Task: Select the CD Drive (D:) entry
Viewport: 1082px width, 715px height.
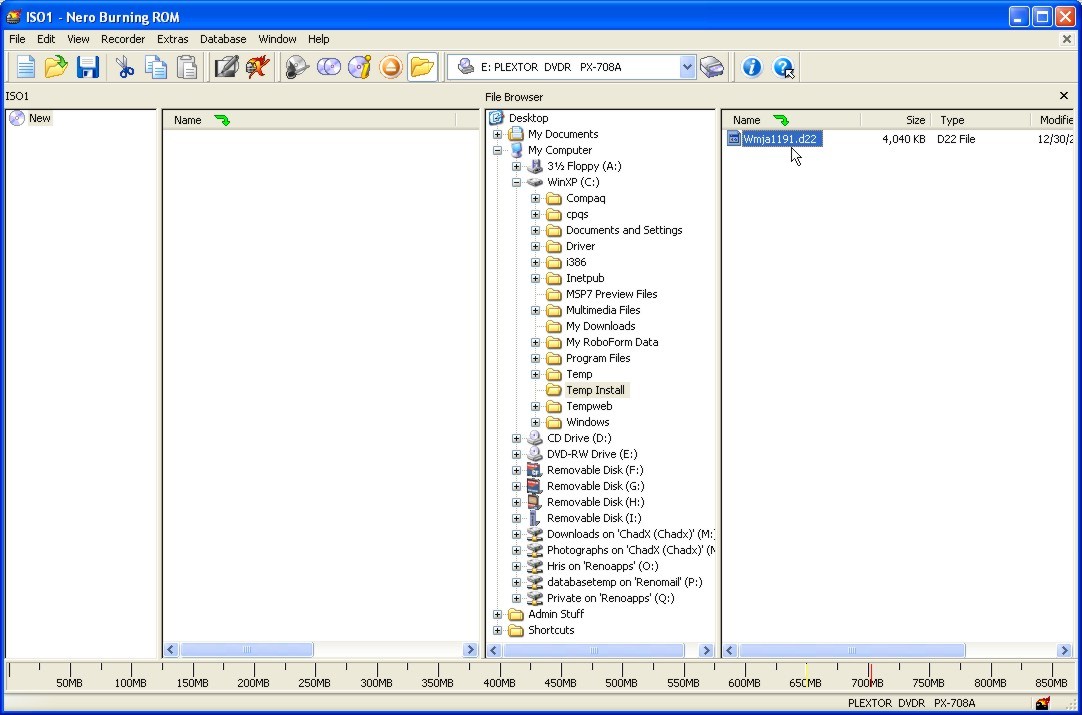Action: coord(579,438)
